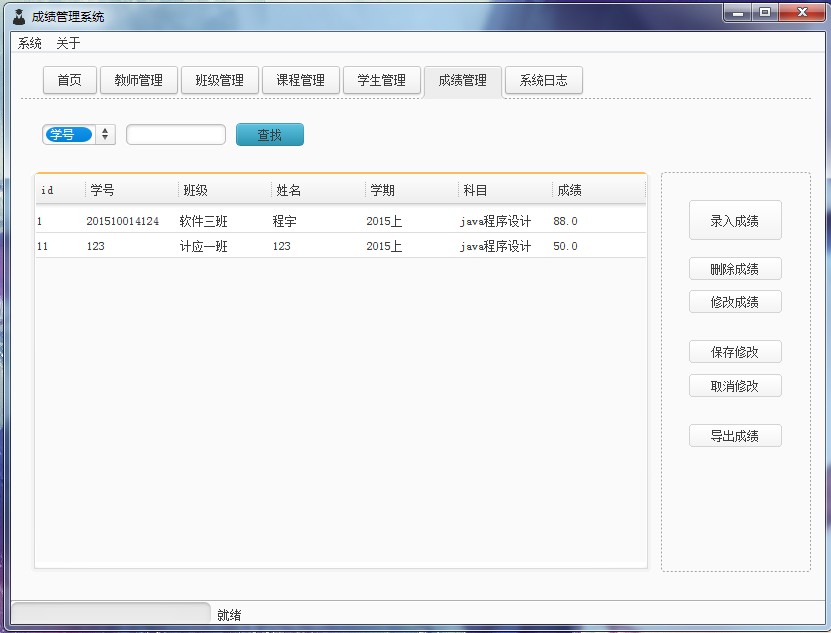Image resolution: width=831 pixels, height=633 pixels.
Task: Click the dropdown's up/down arrow stepper
Action: tap(105, 135)
